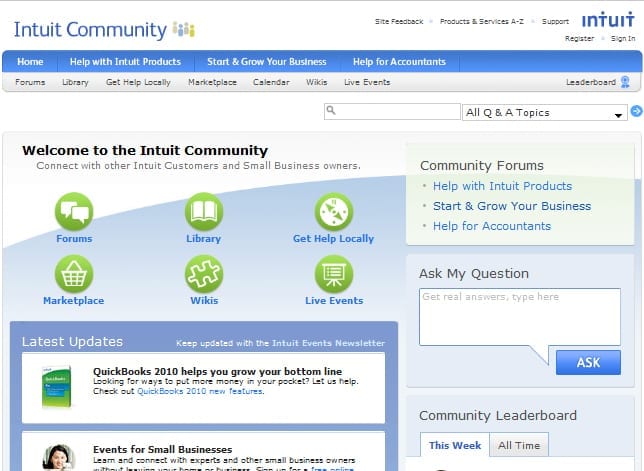Click the Forums label under its icon

[74, 239]
